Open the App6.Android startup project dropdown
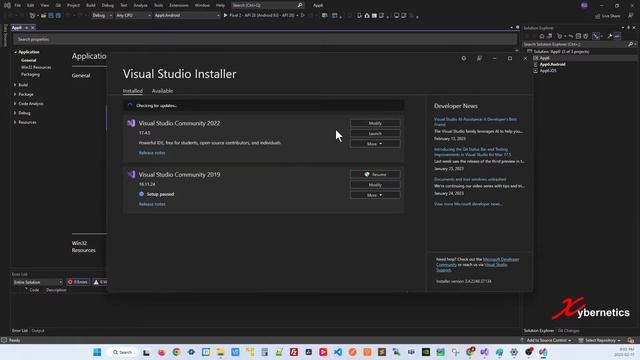This screenshot has width=640, height=360. (x=187, y=16)
